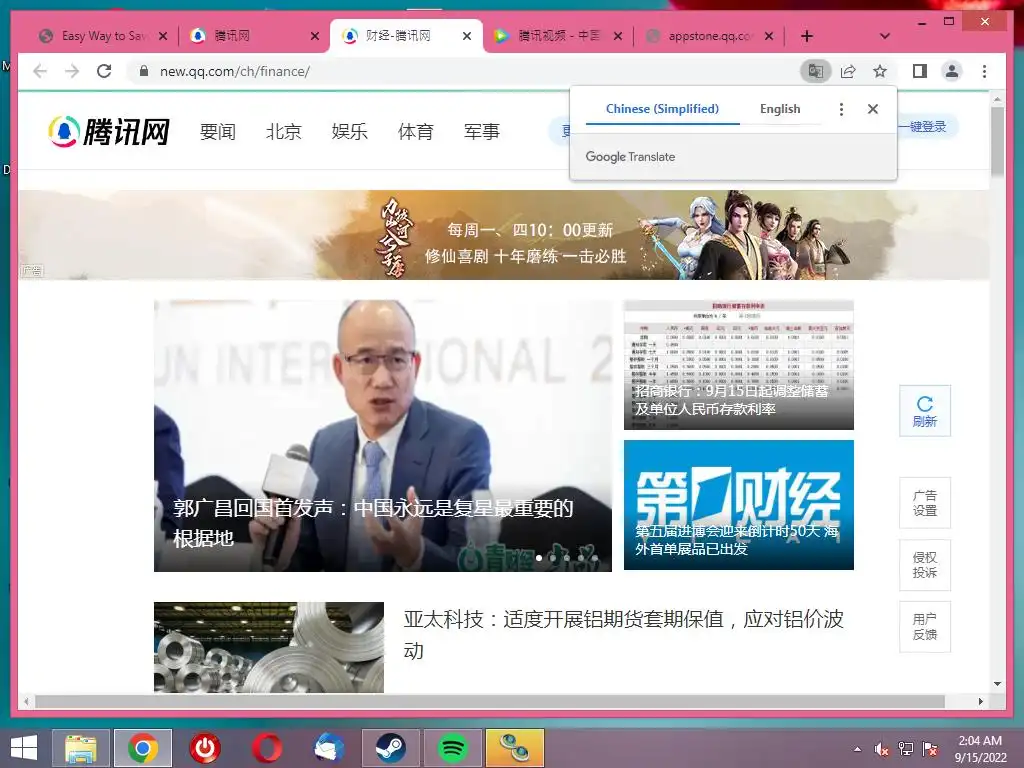Select Chinese (Simplified) in translate popup
The image size is (1024, 768).
pyautogui.click(x=662, y=109)
